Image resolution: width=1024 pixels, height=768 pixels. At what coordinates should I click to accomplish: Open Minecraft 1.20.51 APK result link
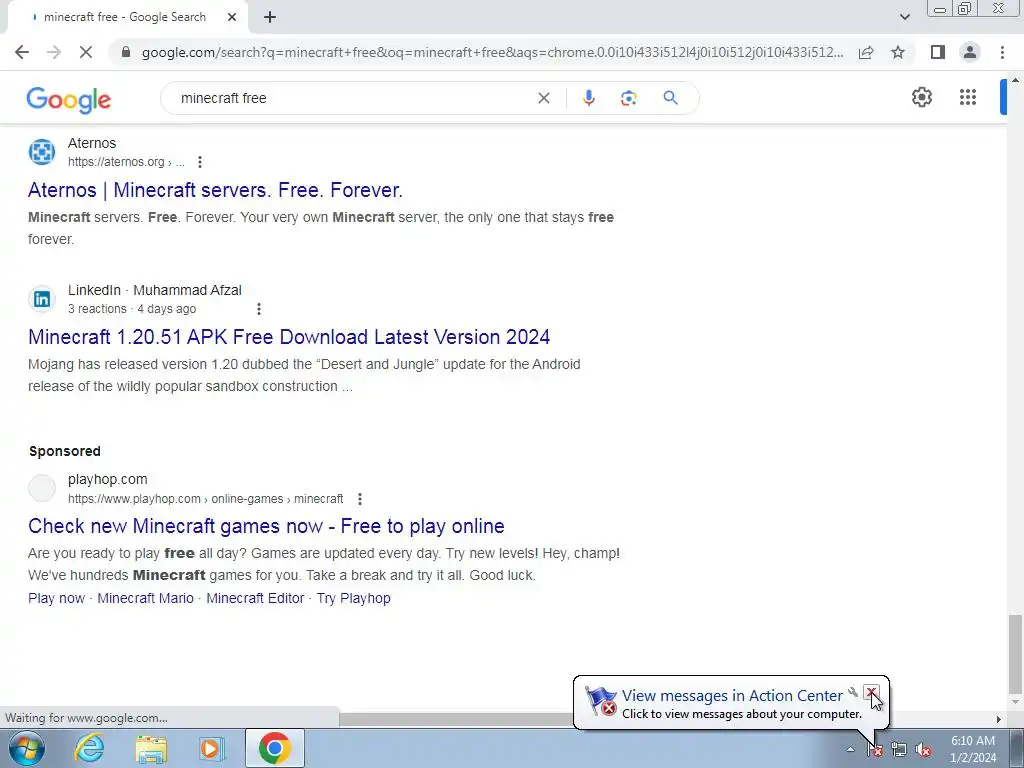tap(289, 337)
